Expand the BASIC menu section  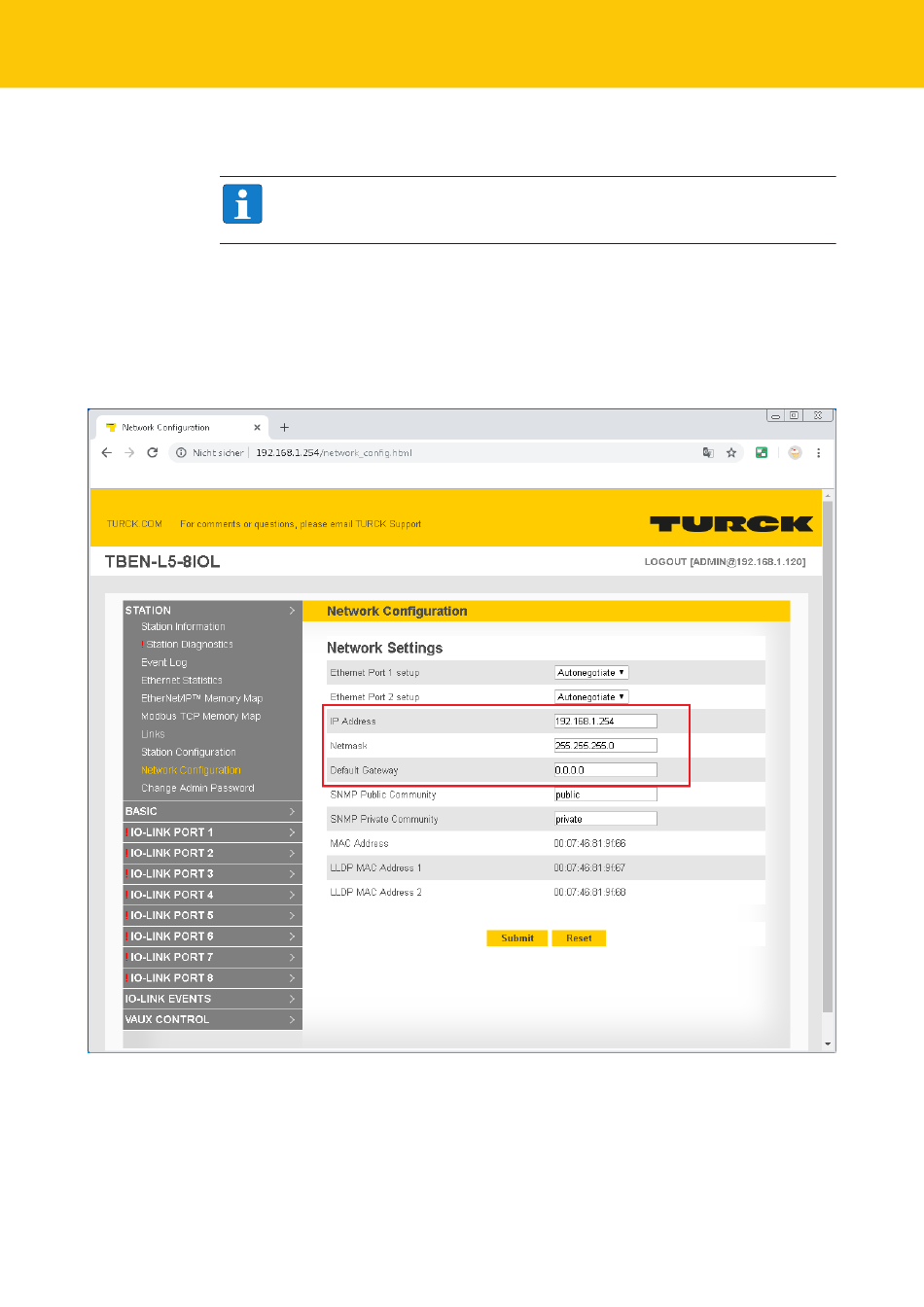212,811
